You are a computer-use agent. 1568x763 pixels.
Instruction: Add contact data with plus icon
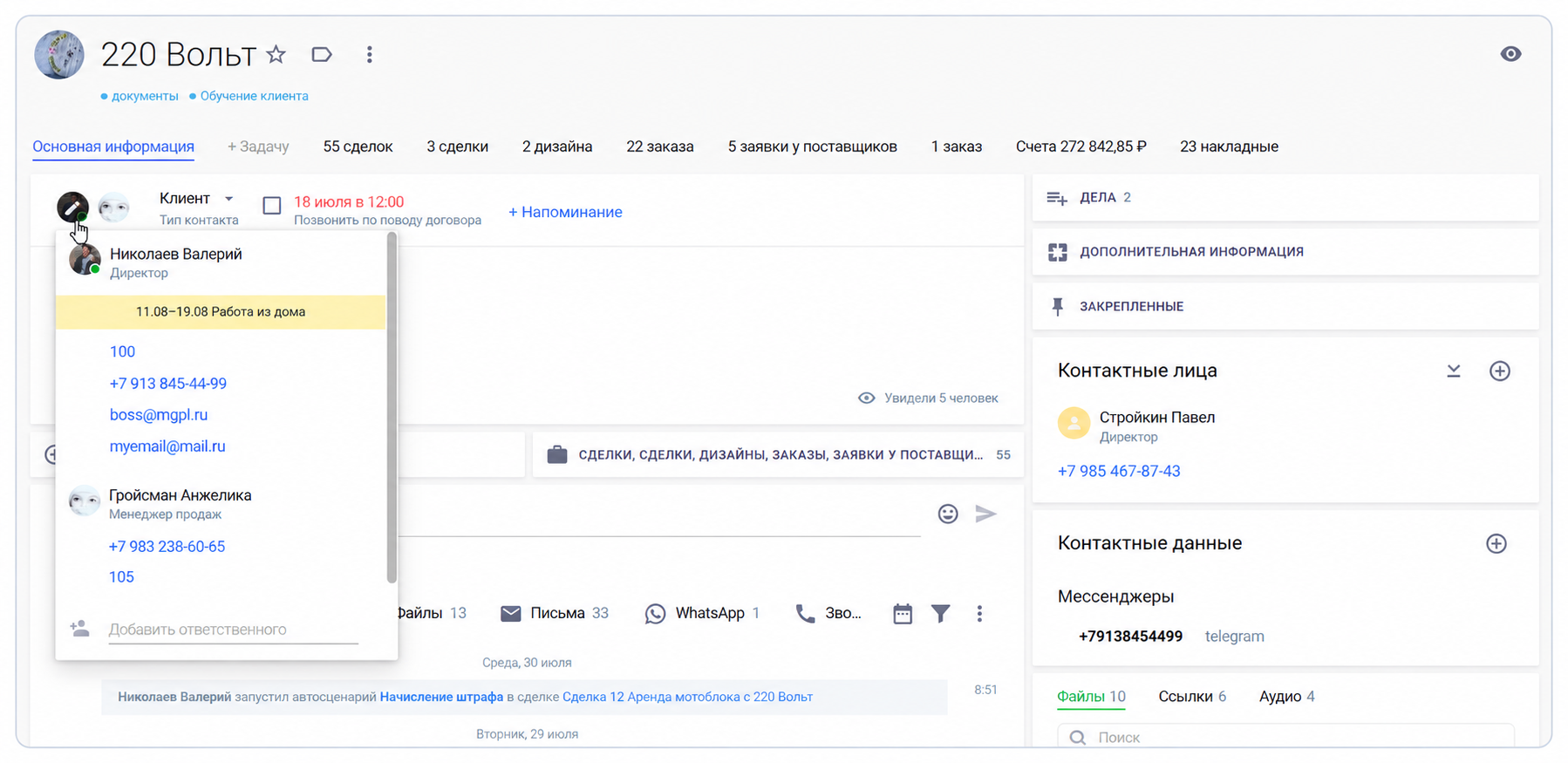click(1496, 543)
